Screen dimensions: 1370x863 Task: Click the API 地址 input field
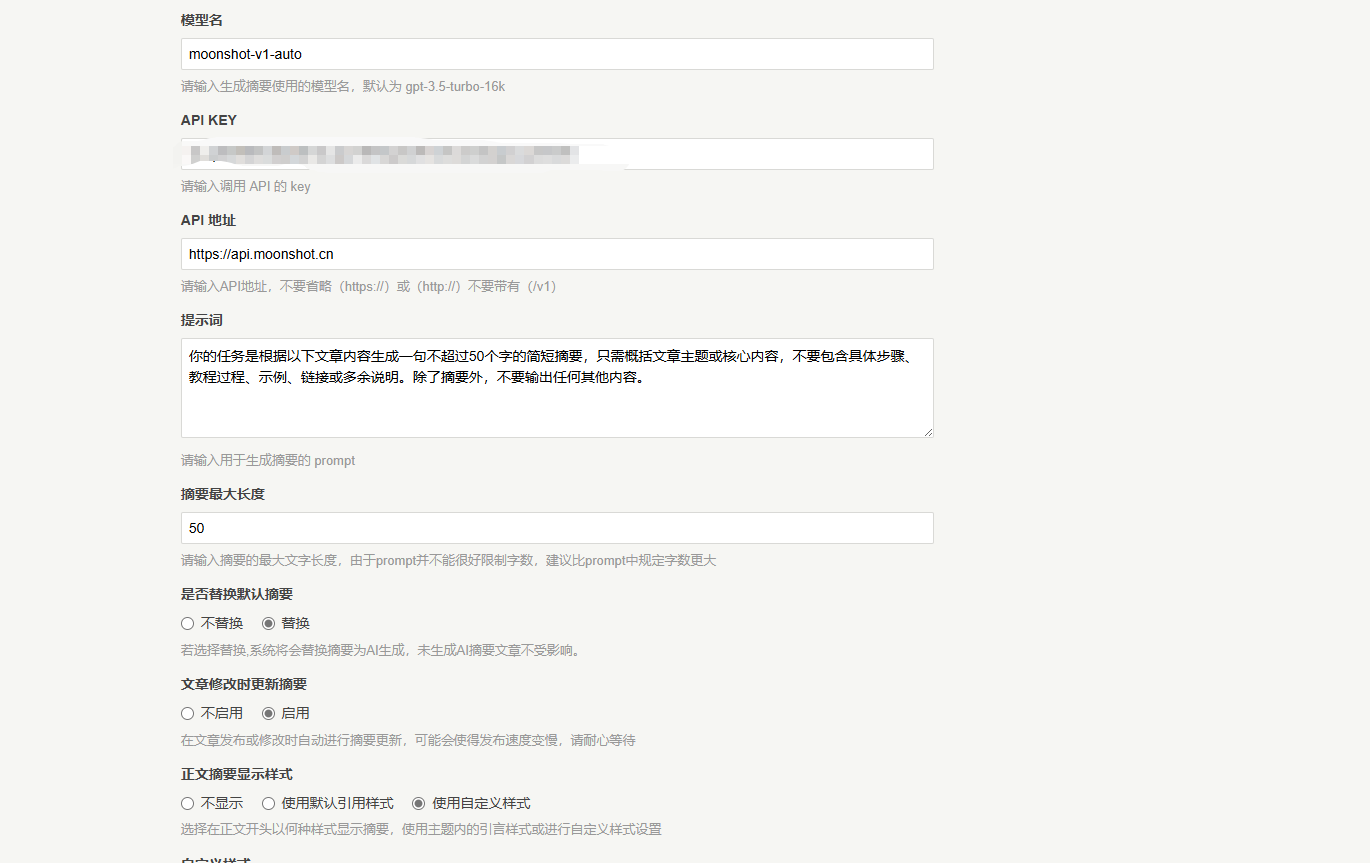[x=556, y=254]
